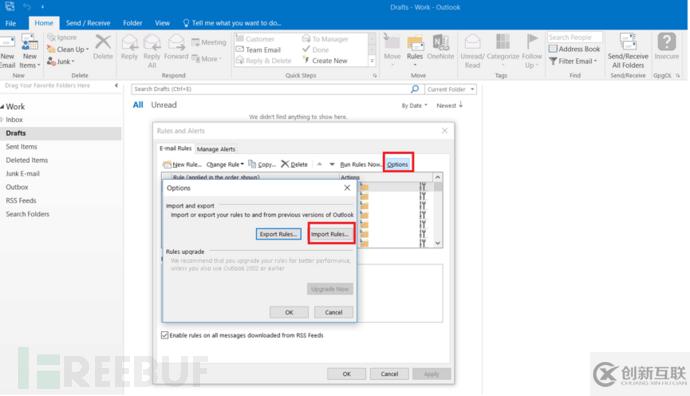This screenshot has width=690, height=396.
Task: Open the View ribbon tab
Action: click(x=162, y=23)
